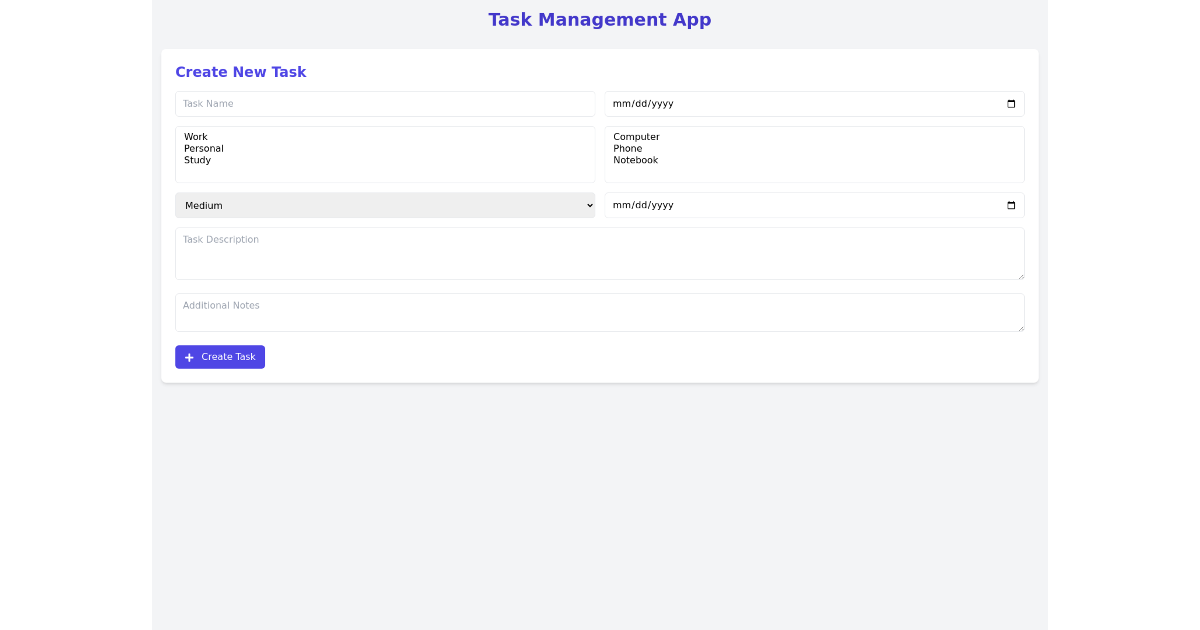Click the dropdown chevron on the priority selector
The height and width of the screenshot is (630, 1200).
pos(589,205)
